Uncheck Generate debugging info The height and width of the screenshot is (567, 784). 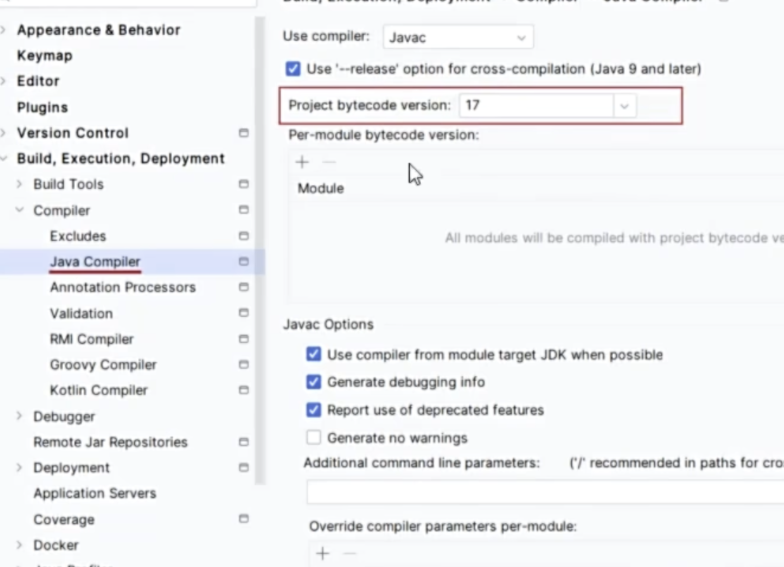[314, 382]
